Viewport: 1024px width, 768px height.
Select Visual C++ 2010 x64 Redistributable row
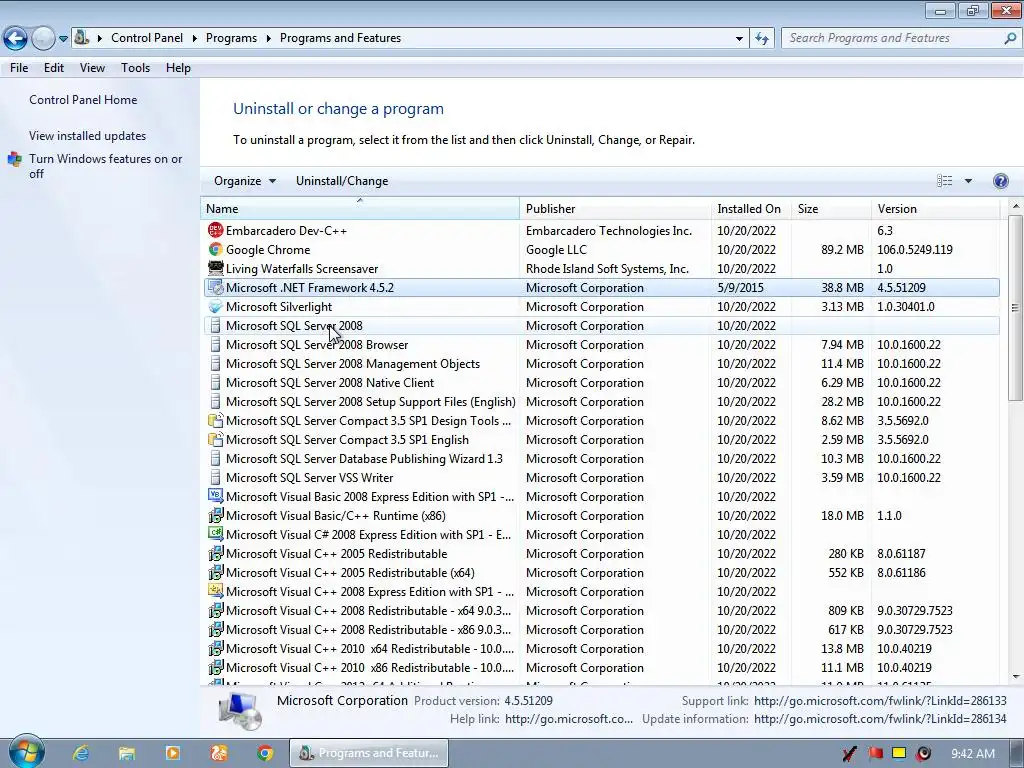(601, 648)
